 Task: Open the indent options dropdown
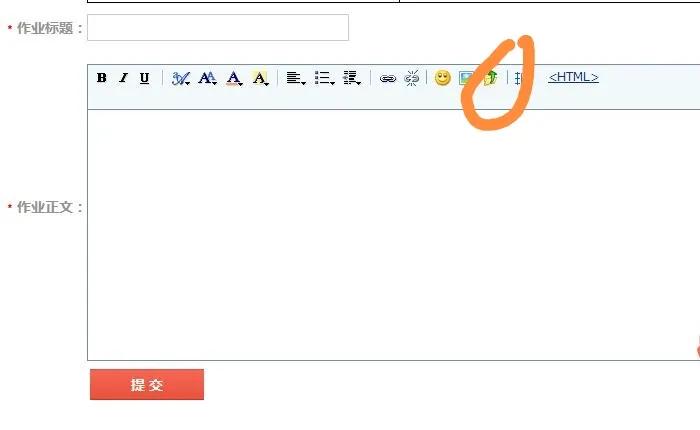coord(351,78)
